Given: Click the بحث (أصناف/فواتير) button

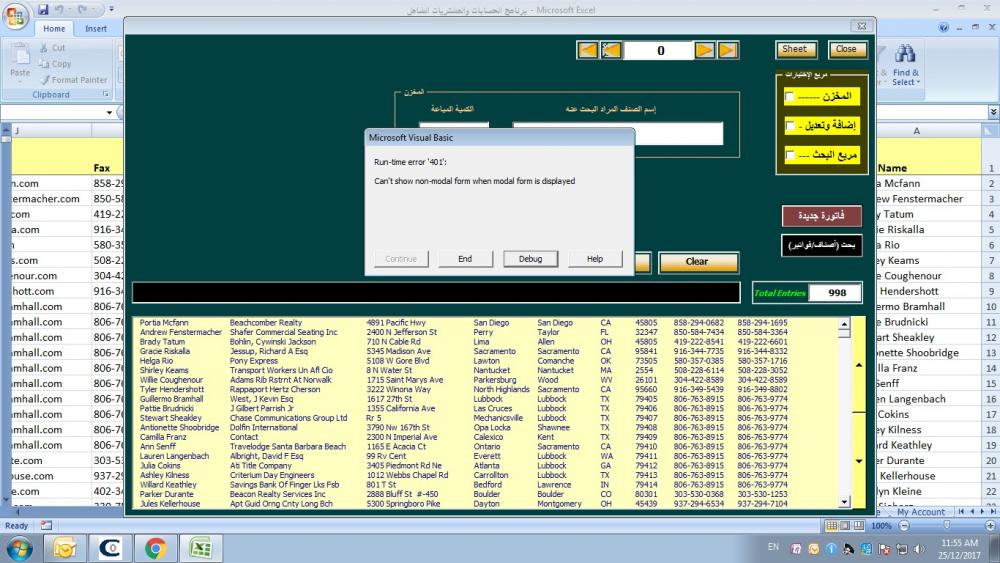Looking at the screenshot, I should 821,245.
